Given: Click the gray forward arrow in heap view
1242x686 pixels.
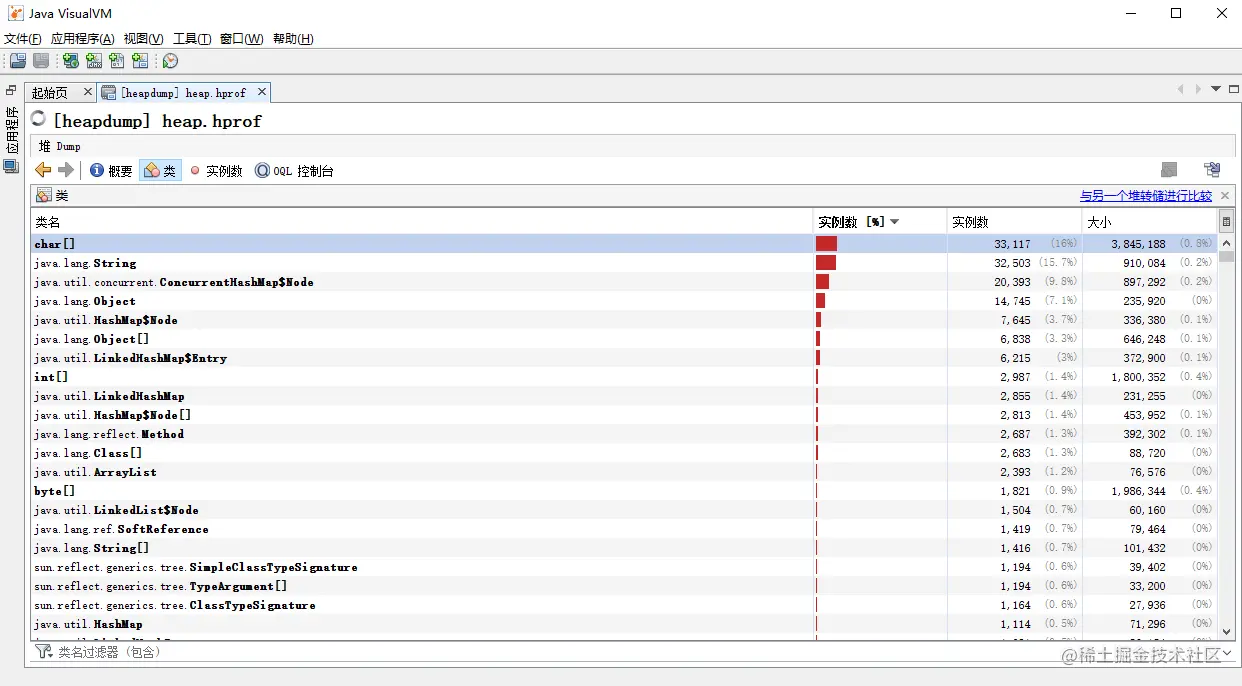Looking at the screenshot, I should coord(66,170).
